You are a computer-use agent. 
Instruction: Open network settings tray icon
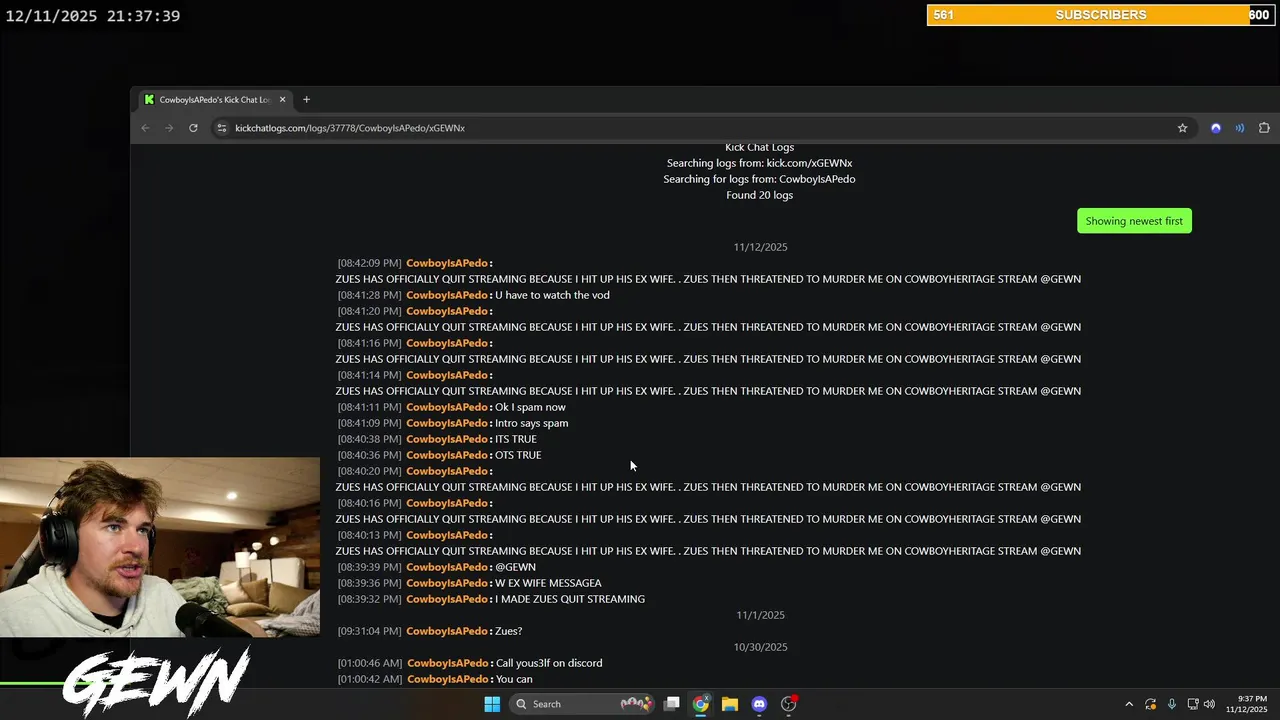click(x=1193, y=704)
